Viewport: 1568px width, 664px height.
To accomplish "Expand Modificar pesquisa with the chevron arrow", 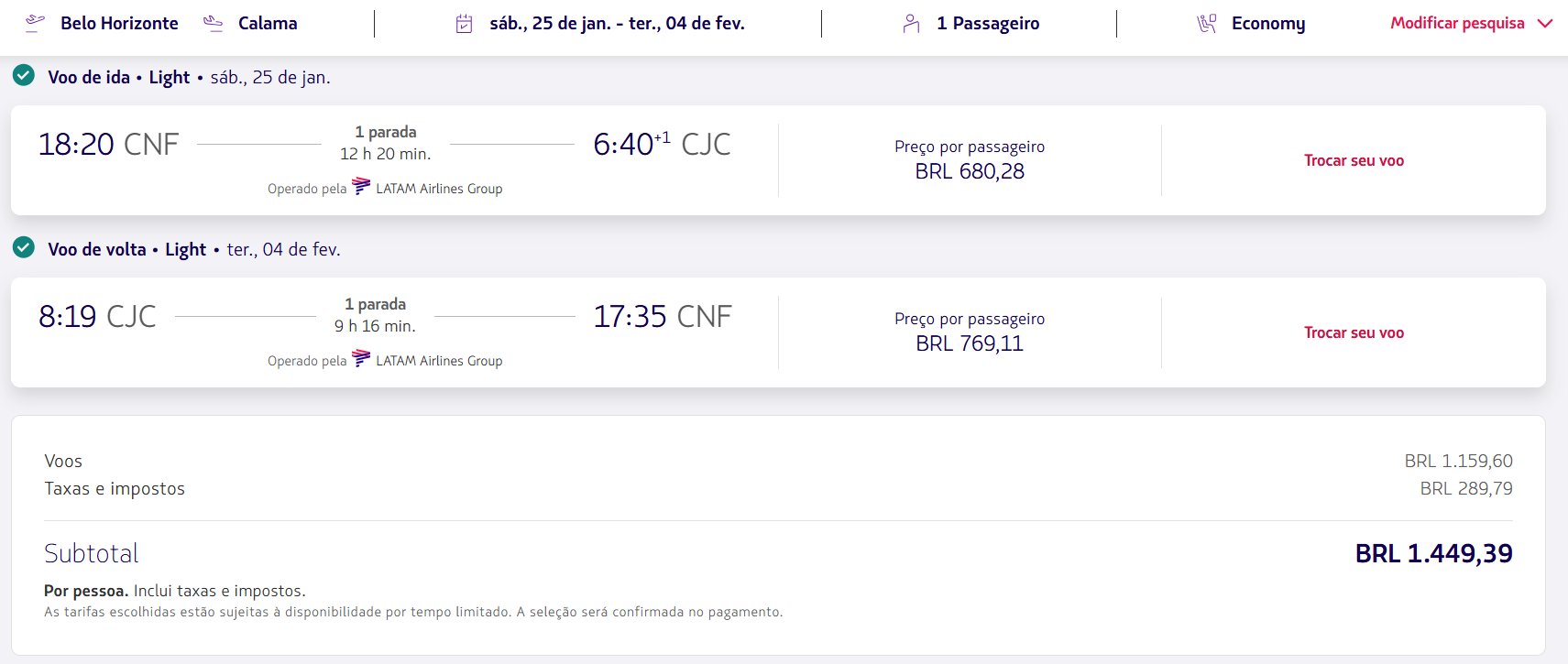I will coord(1544,24).
